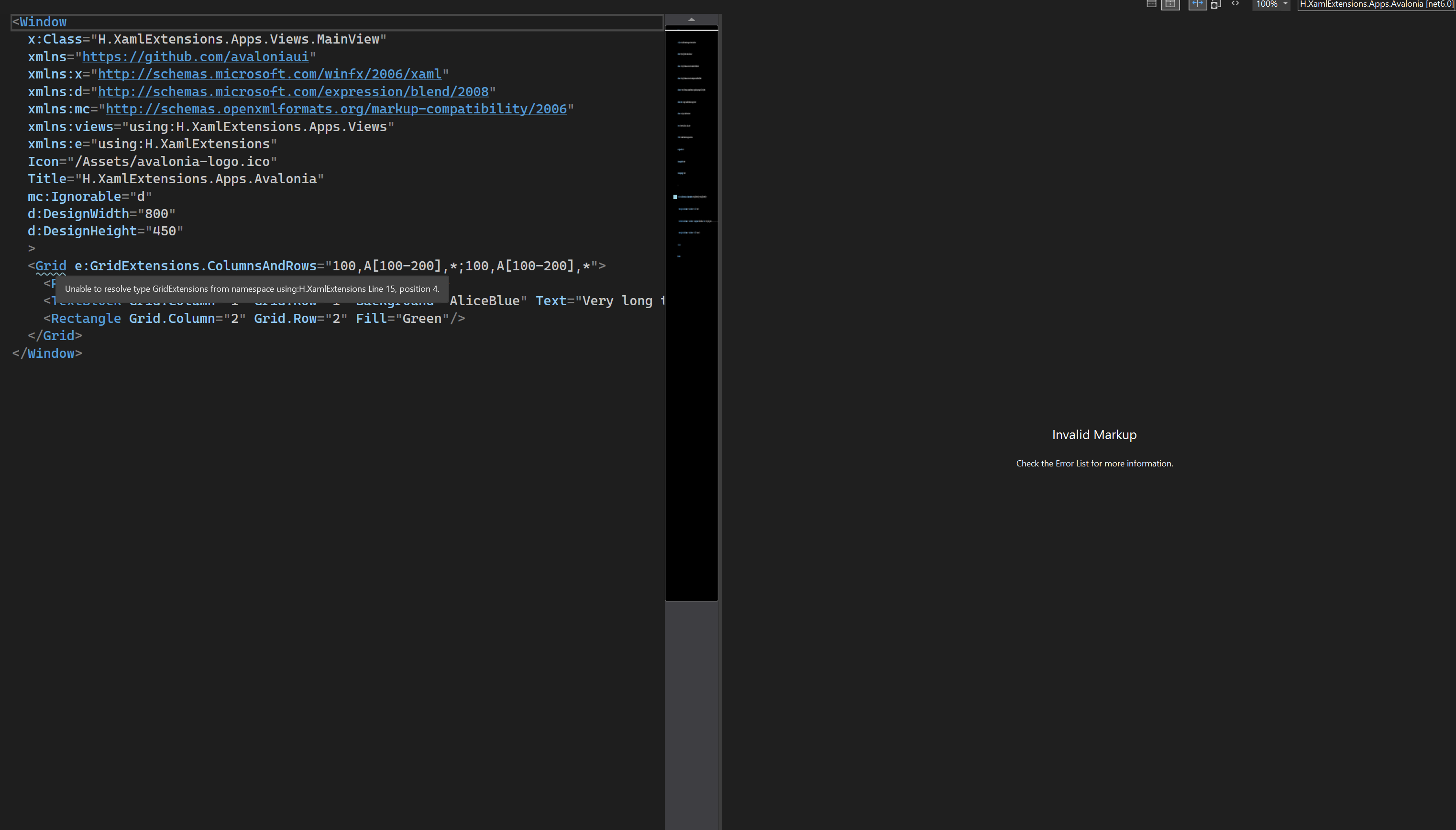Click the Invalid Markup message in preview
Viewport: 1456px width, 830px height.
click(x=1093, y=435)
